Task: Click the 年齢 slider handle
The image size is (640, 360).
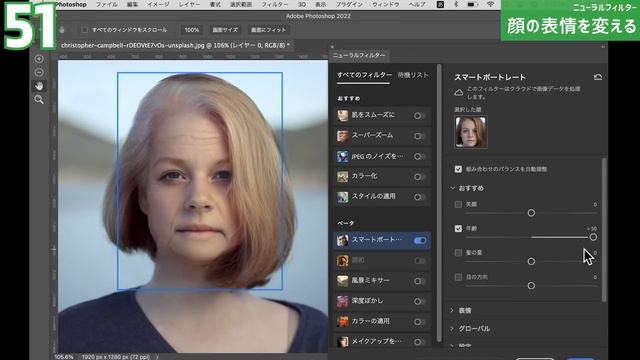Action: coord(593,237)
